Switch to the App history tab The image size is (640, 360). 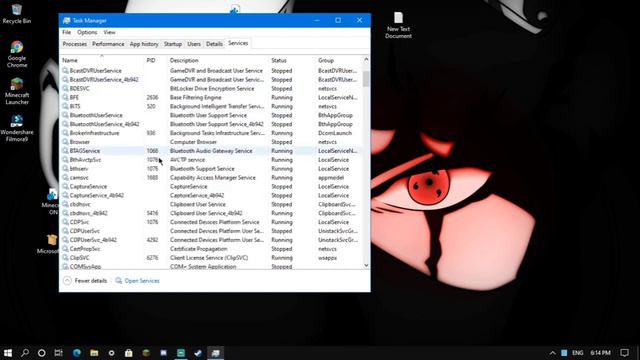point(144,44)
